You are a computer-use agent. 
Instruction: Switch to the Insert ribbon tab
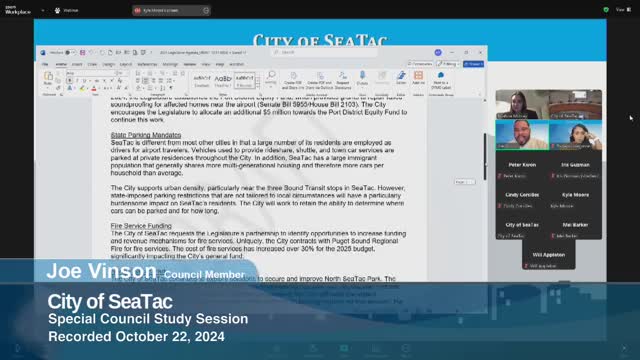[77, 64]
